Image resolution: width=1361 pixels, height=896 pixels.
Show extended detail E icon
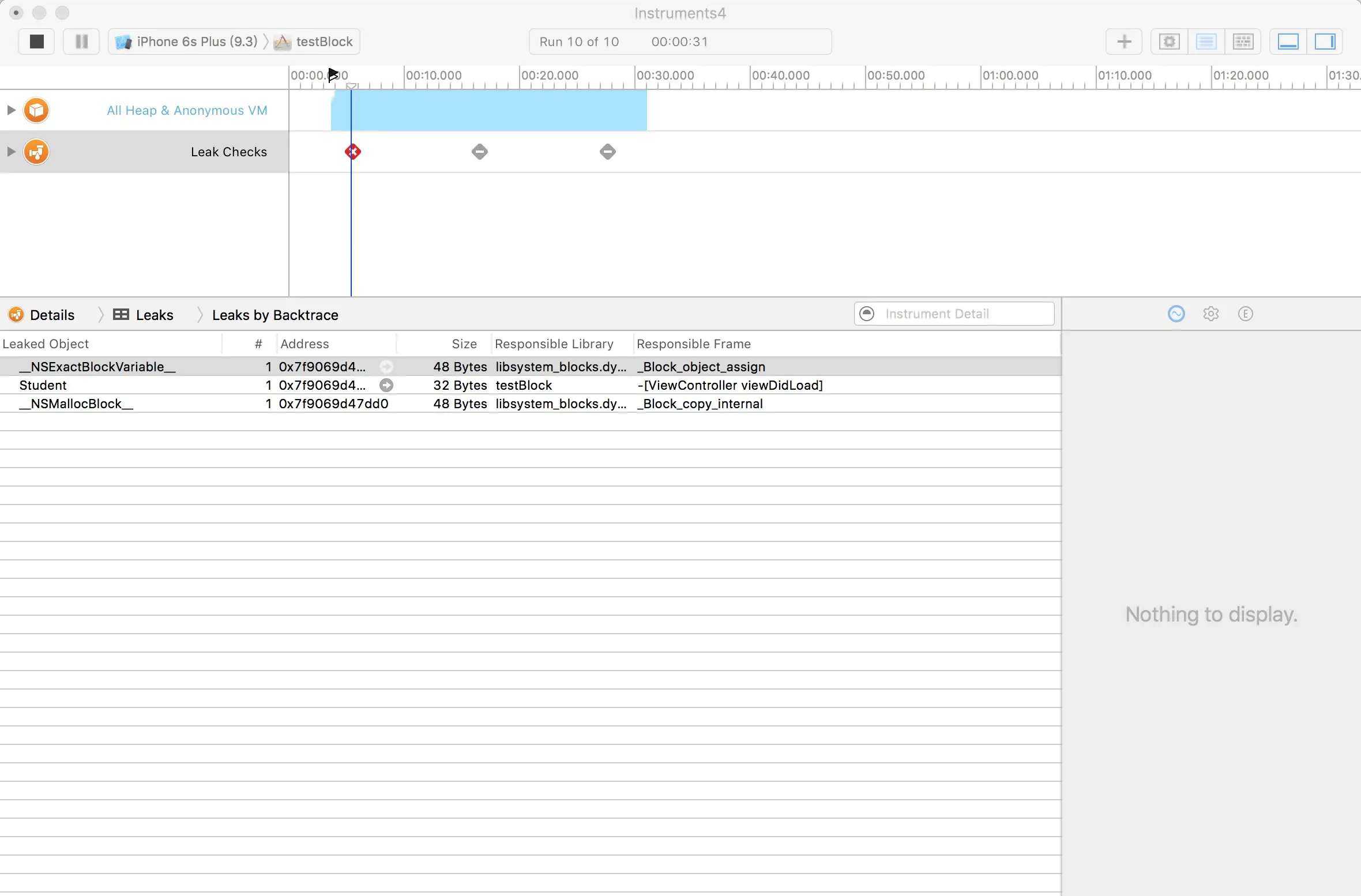coord(1245,314)
